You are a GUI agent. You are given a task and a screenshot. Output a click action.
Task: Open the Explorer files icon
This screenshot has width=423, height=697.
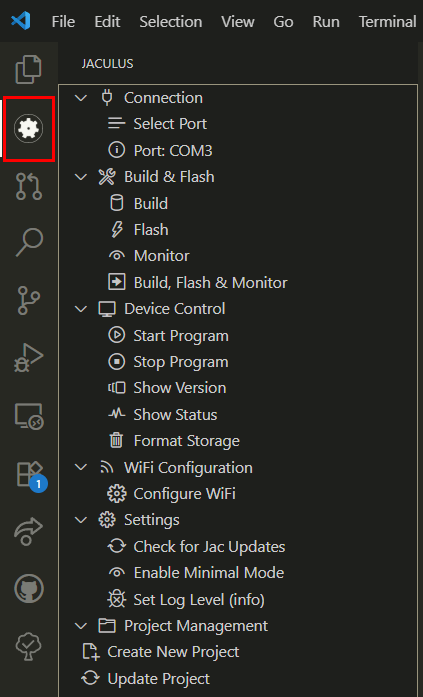(29, 69)
